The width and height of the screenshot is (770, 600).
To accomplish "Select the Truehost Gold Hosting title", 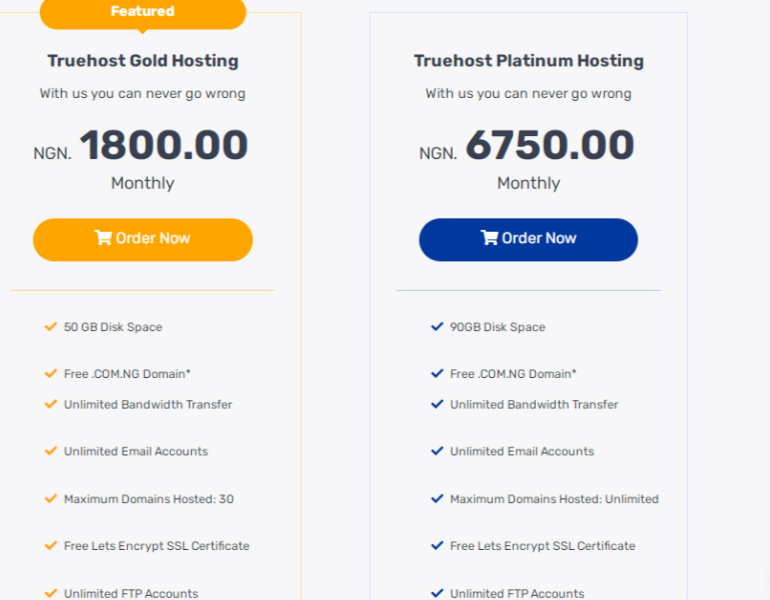I will tap(143, 61).
